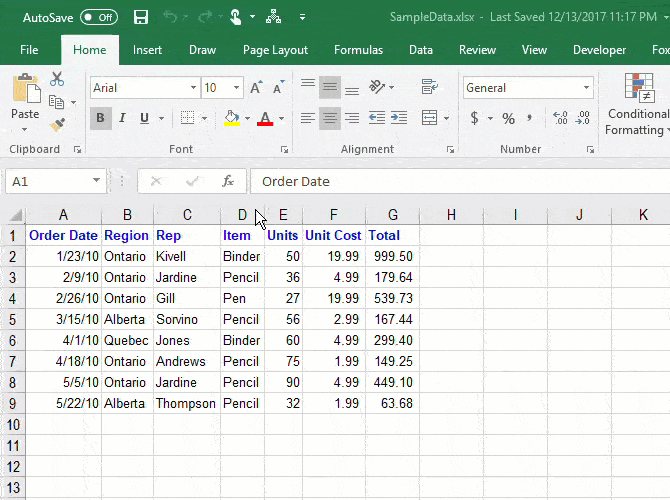Viewport: 670px width, 500px height.
Task: Click the Percent Style button
Action: click(x=508, y=119)
